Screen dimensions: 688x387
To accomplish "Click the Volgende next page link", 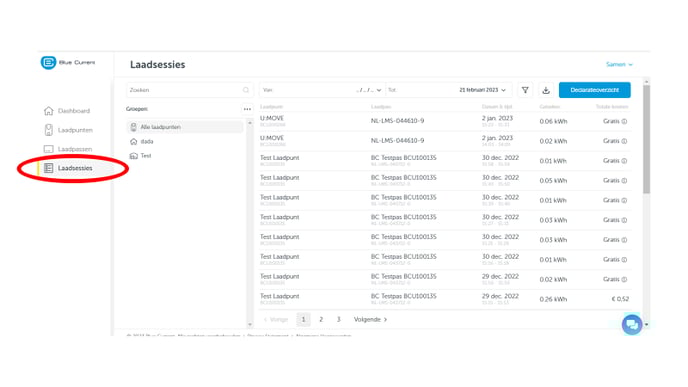I will pyautogui.click(x=370, y=319).
